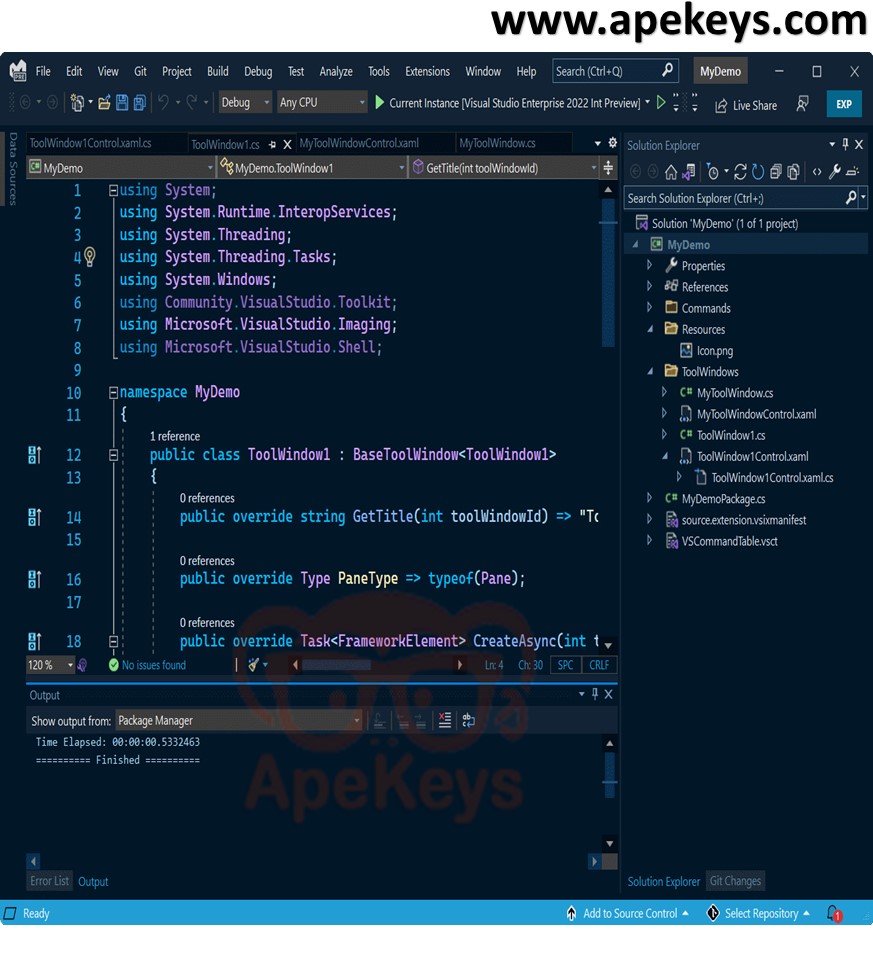Click Add to Source Control
873x960 pixels.
[629, 913]
